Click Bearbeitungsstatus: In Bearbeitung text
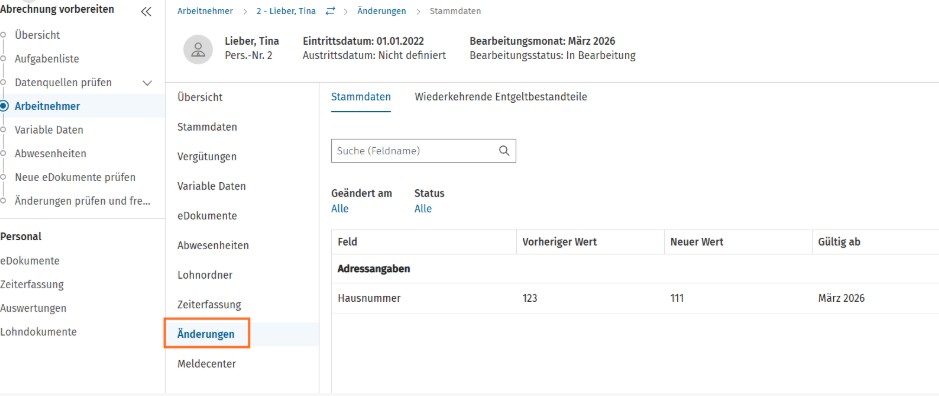 tap(553, 56)
